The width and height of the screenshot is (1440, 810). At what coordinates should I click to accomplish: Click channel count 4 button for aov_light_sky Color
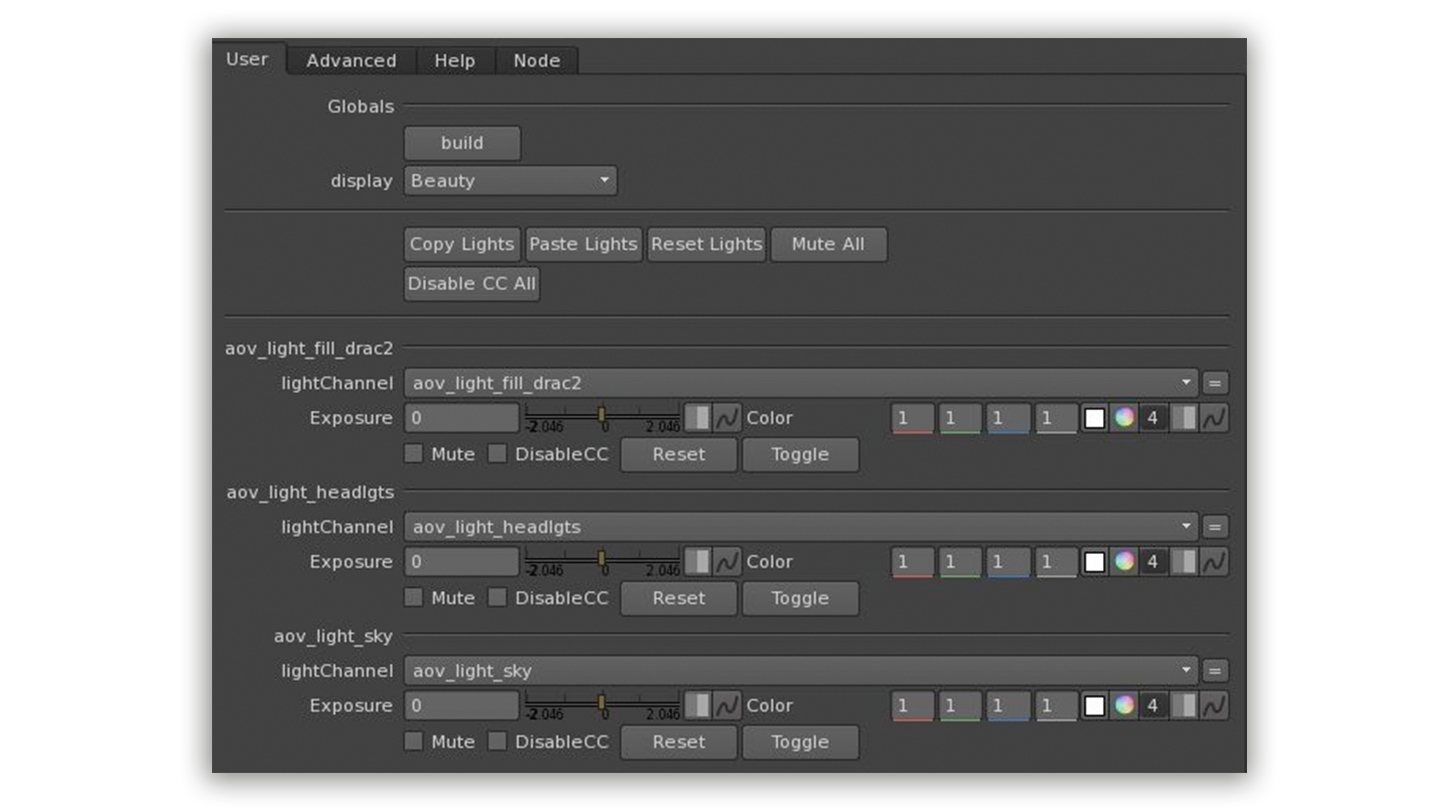[x=1153, y=706]
